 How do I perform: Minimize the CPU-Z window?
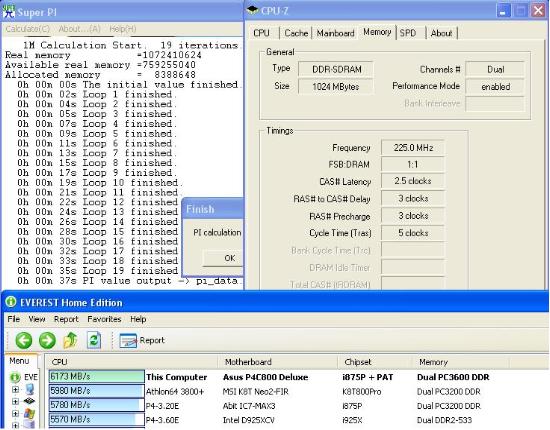503,11
